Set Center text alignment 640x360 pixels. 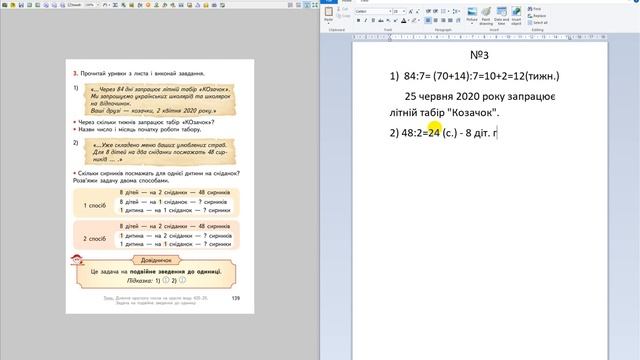436,20
